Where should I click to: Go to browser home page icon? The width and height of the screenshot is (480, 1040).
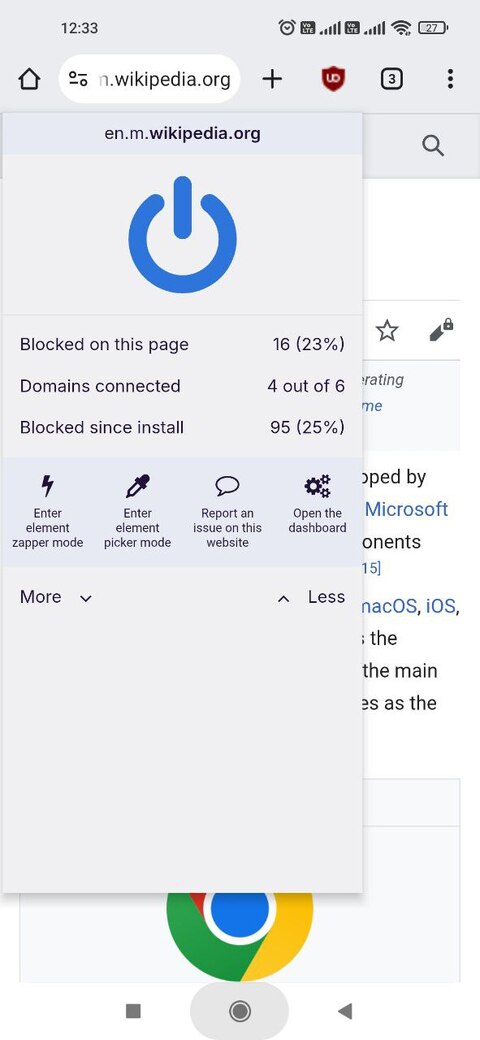pyautogui.click(x=29, y=80)
